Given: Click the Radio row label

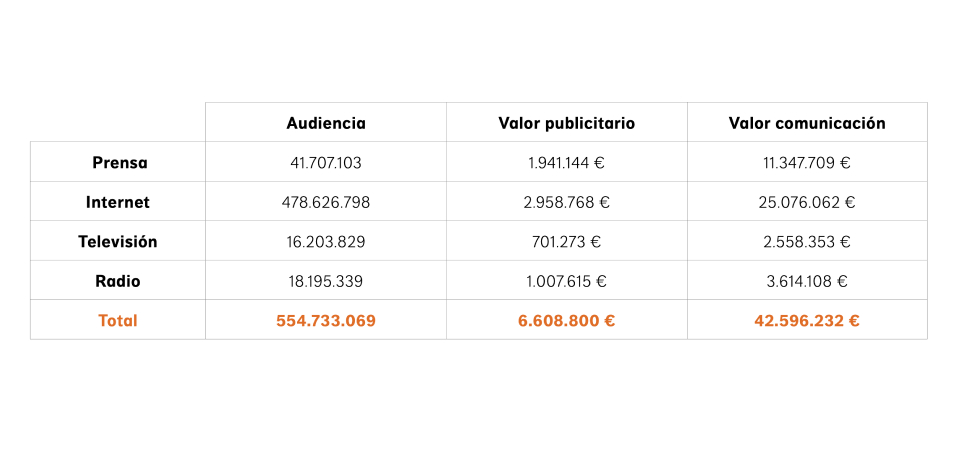Looking at the screenshot, I should pyautogui.click(x=118, y=281).
